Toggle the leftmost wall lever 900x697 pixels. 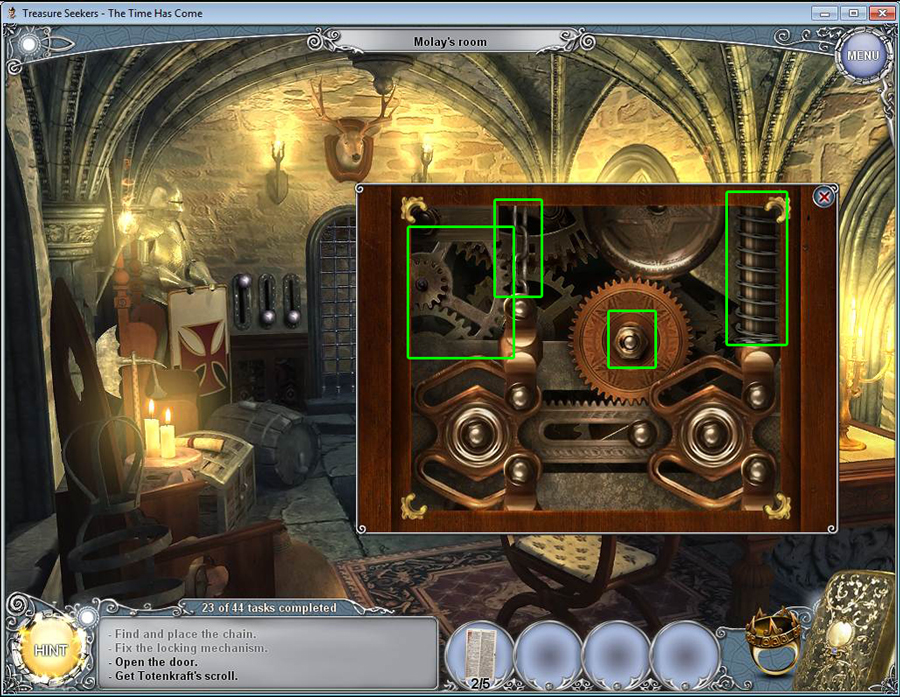click(x=243, y=300)
